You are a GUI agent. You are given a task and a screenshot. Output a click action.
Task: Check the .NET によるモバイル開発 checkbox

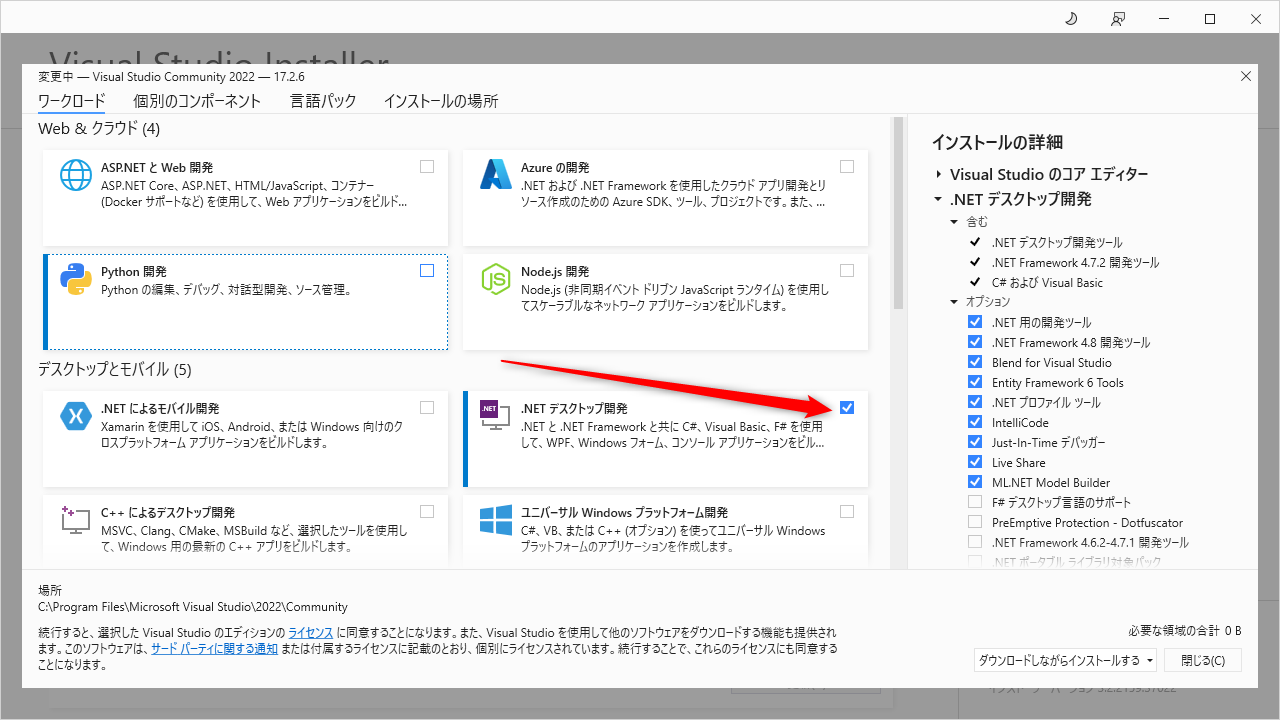coord(427,408)
